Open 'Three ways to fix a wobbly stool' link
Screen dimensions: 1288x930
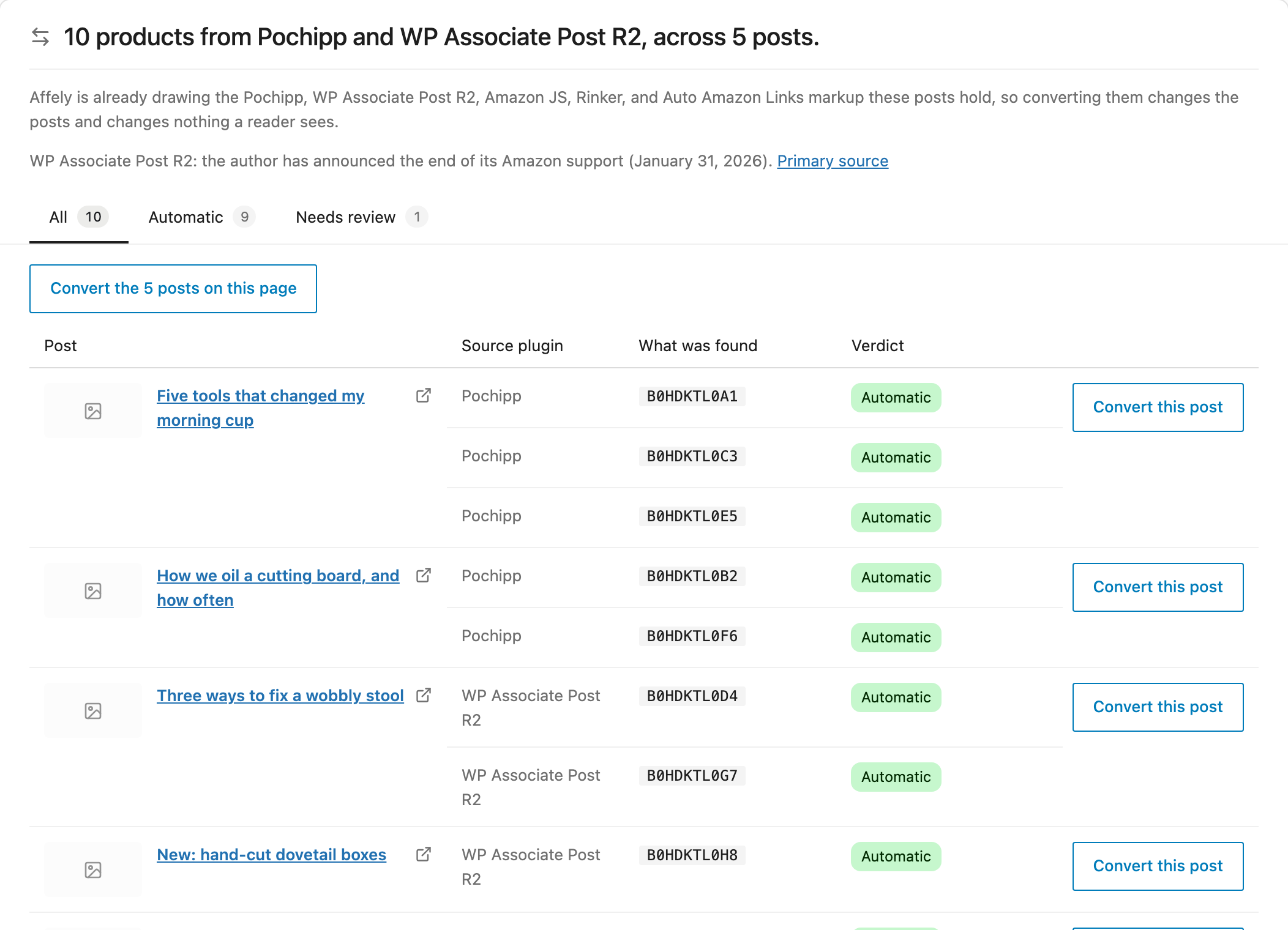(x=280, y=696)
